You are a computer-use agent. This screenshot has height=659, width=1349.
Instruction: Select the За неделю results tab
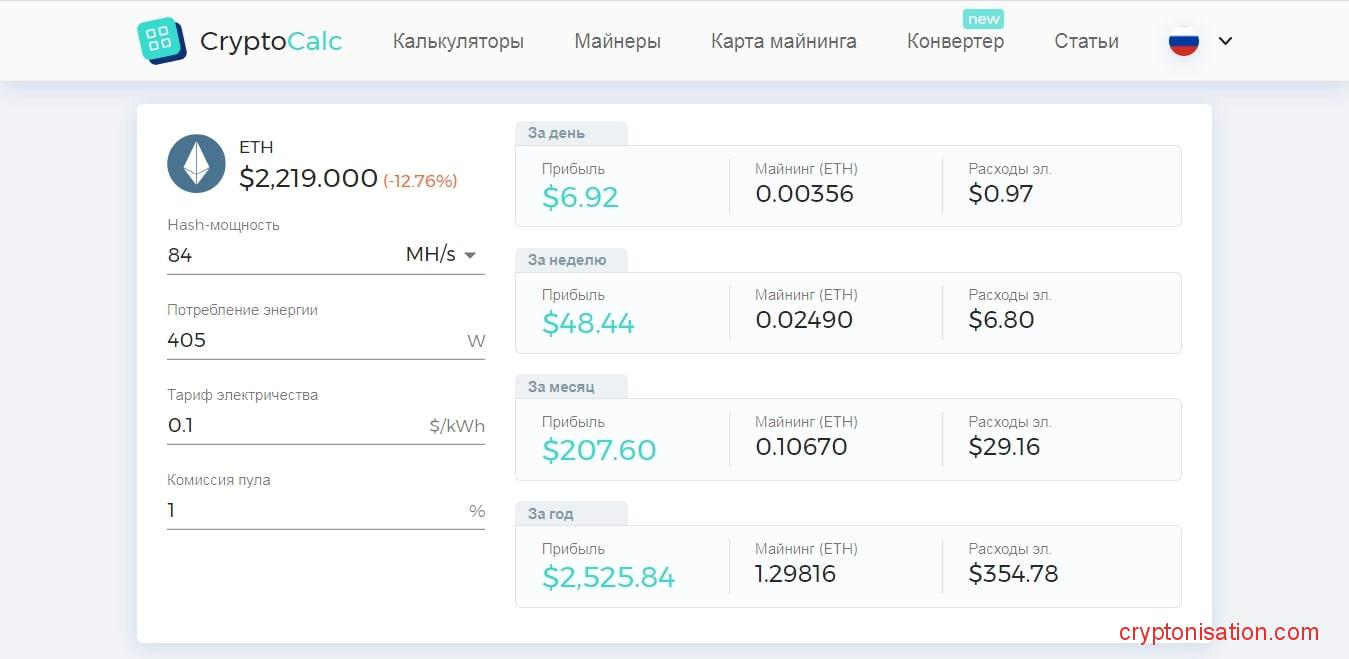tap(567, 260)
